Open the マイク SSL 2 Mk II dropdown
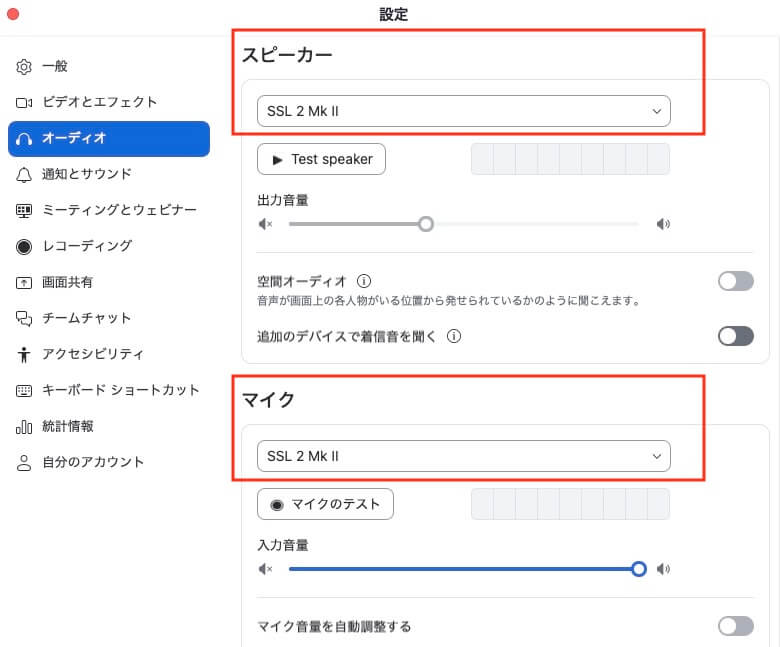This screenshot has height=647, width=780. coord(463,456)
